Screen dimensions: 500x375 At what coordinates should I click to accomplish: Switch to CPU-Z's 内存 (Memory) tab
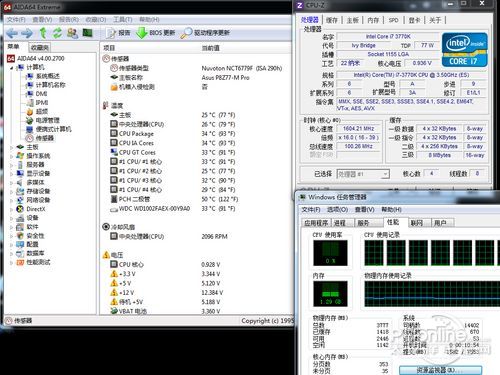[373, 20]
